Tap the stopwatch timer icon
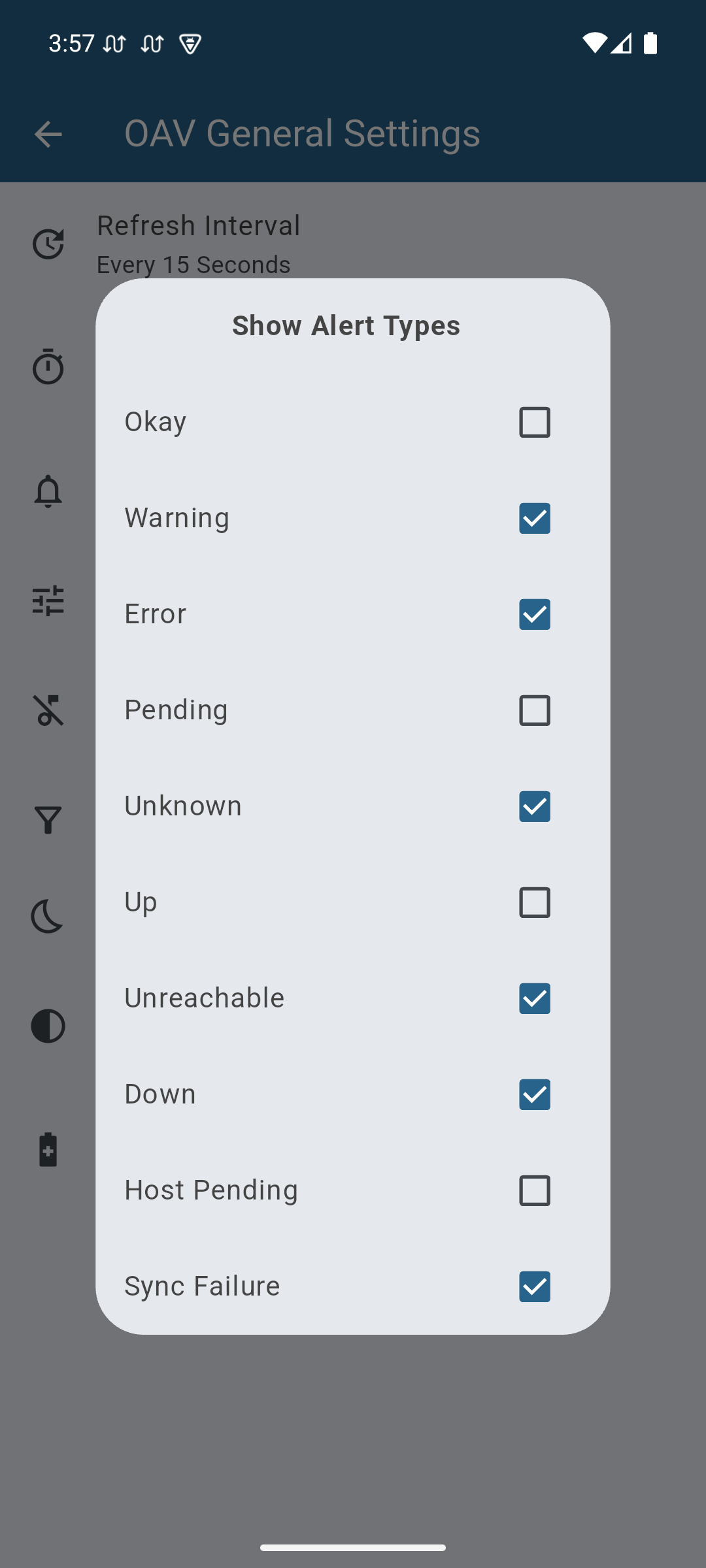This screenshot has width=706, height=1568. (48, 367)
